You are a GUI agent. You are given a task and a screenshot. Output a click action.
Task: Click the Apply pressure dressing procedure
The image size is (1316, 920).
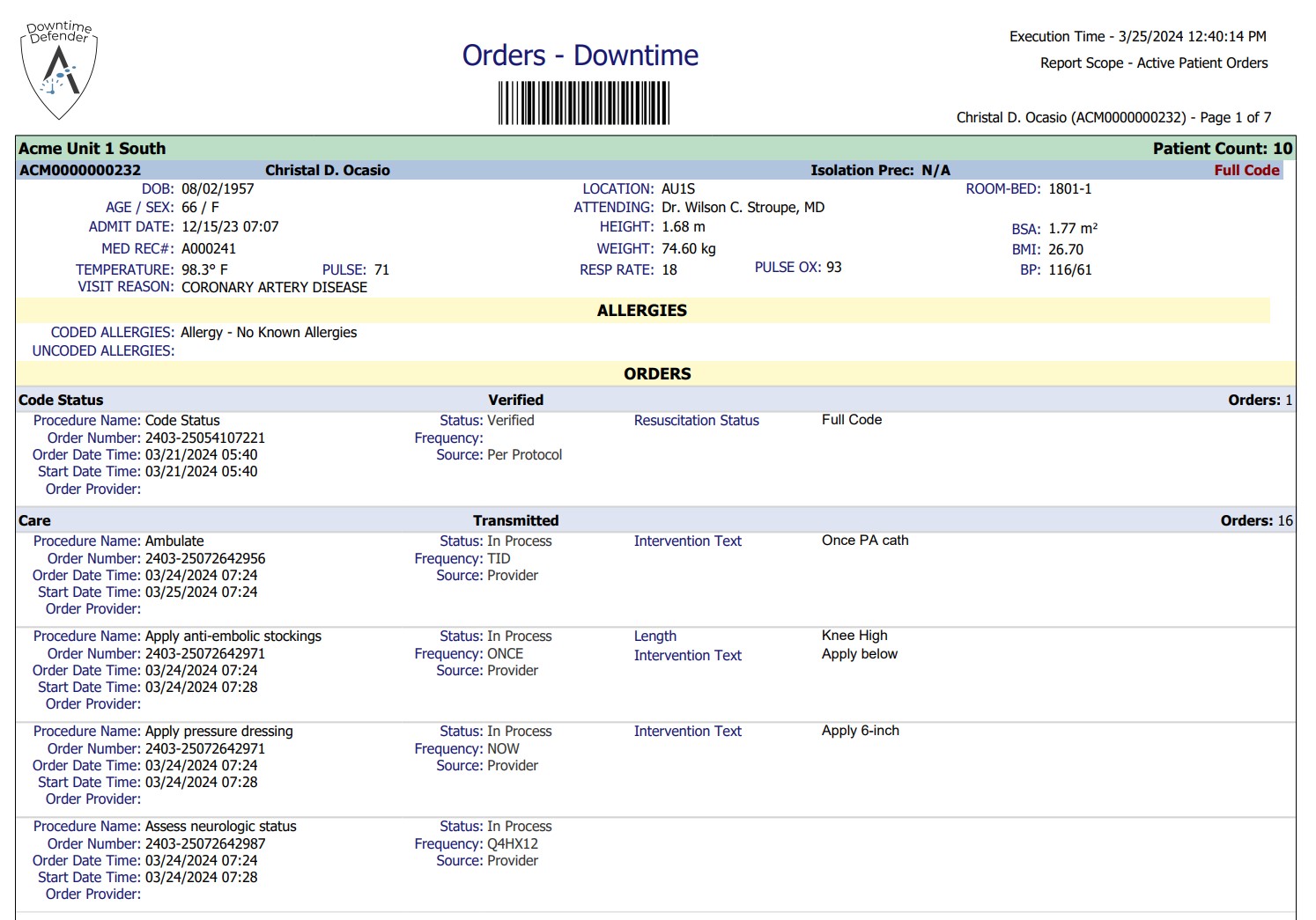point(218,732)
